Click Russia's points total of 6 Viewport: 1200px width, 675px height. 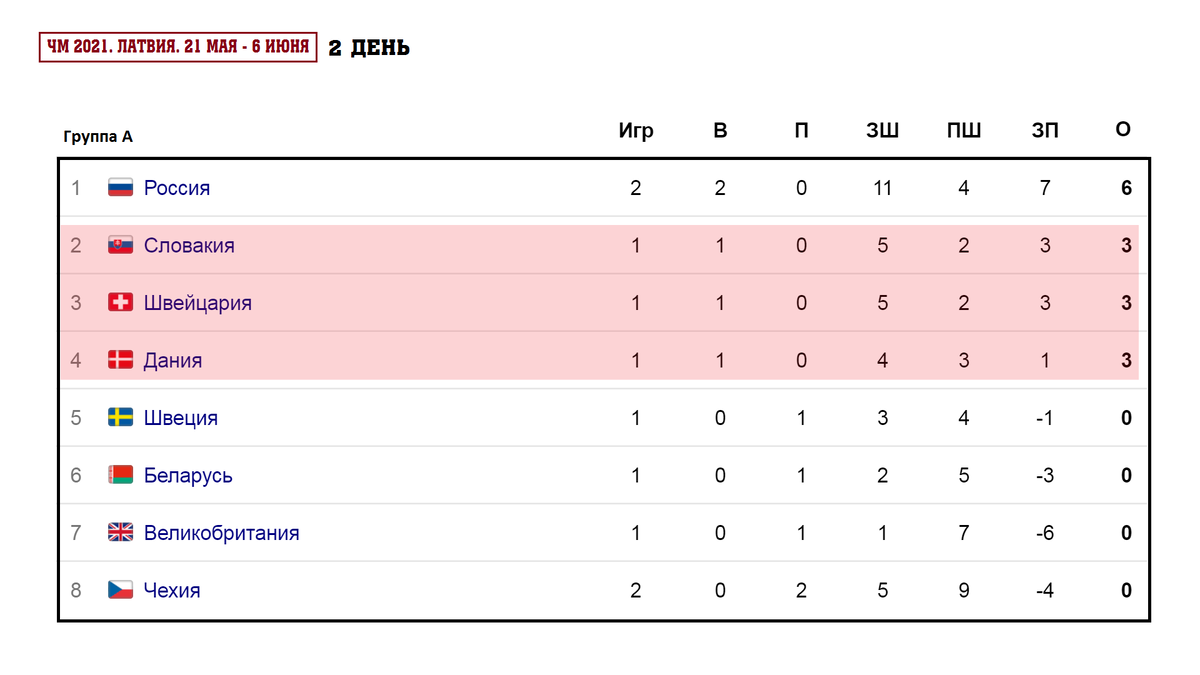click(1126, 188)
